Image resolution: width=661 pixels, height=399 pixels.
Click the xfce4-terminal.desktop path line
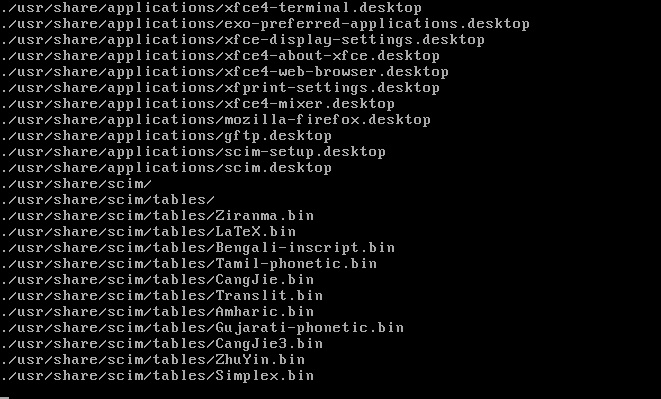(x=211, y=8)
